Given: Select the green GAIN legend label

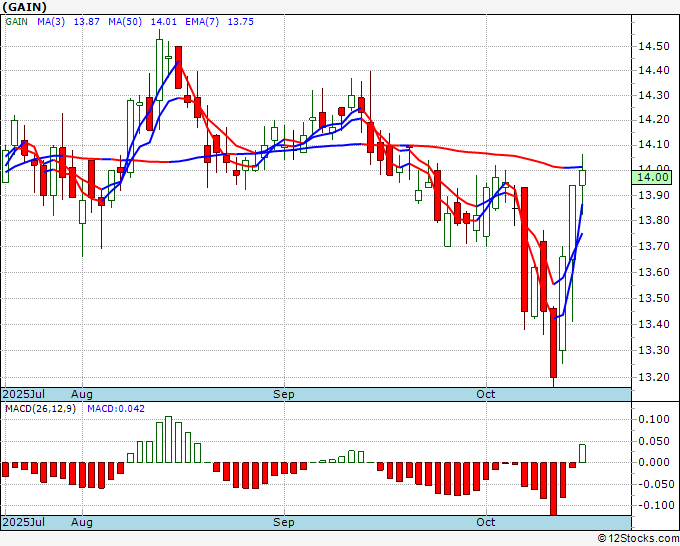Looking at the screenshot, I should coord(16,22).
